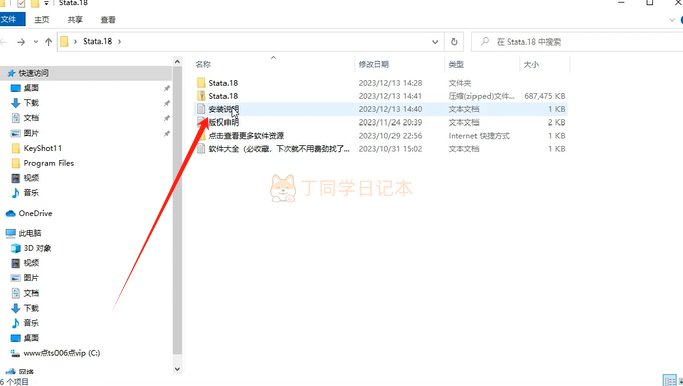
Task: Sort files by 修改日期 column
Action: [x=374, y=64]
